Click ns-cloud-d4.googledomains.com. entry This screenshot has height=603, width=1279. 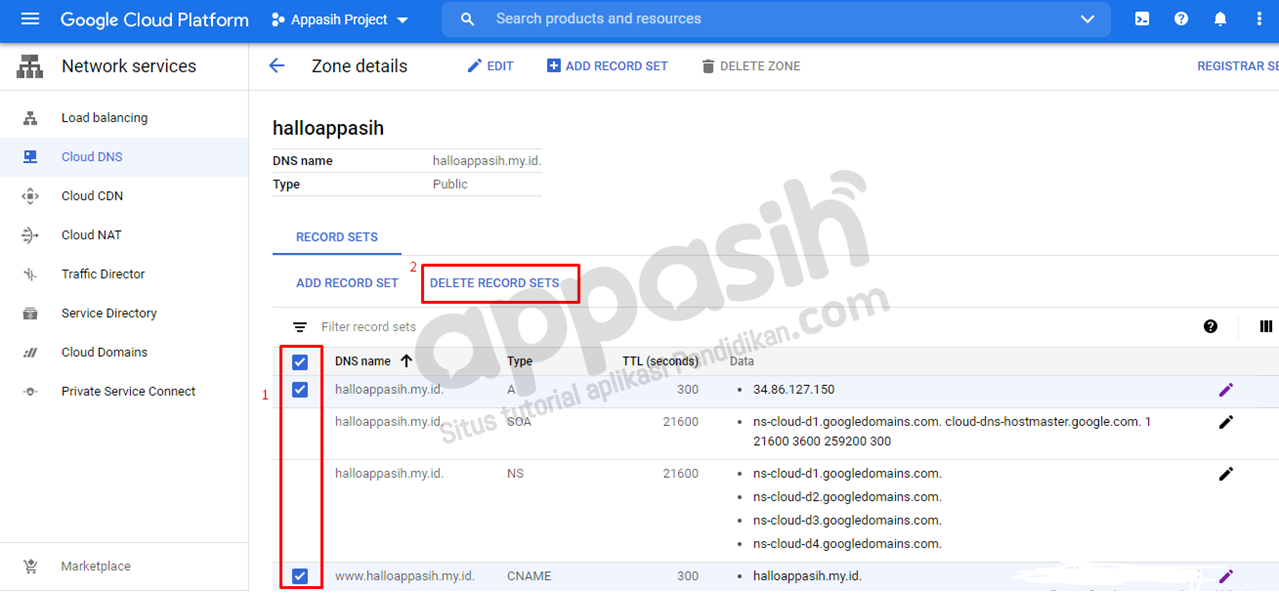pos(847,544)
